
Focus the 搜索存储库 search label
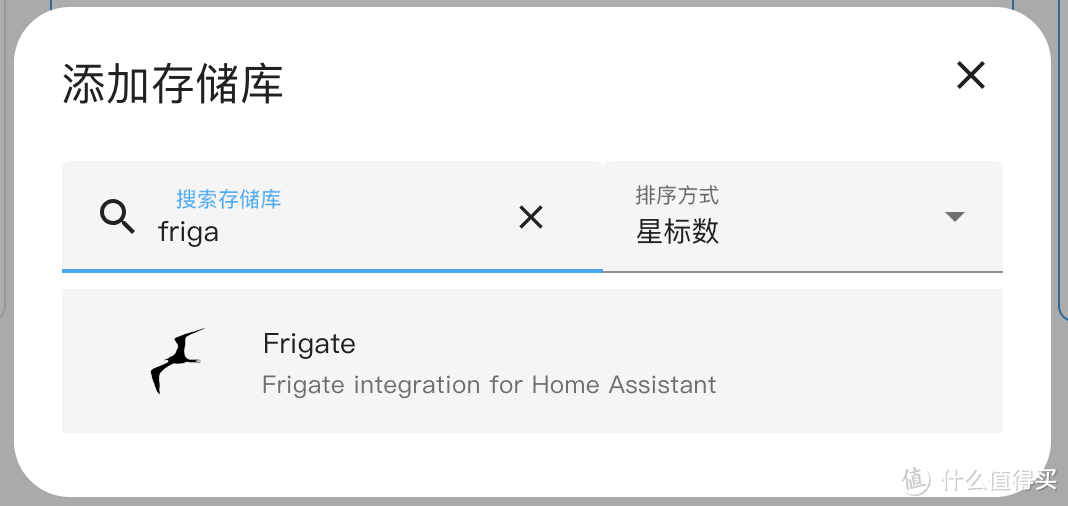(x=228, y=199)
